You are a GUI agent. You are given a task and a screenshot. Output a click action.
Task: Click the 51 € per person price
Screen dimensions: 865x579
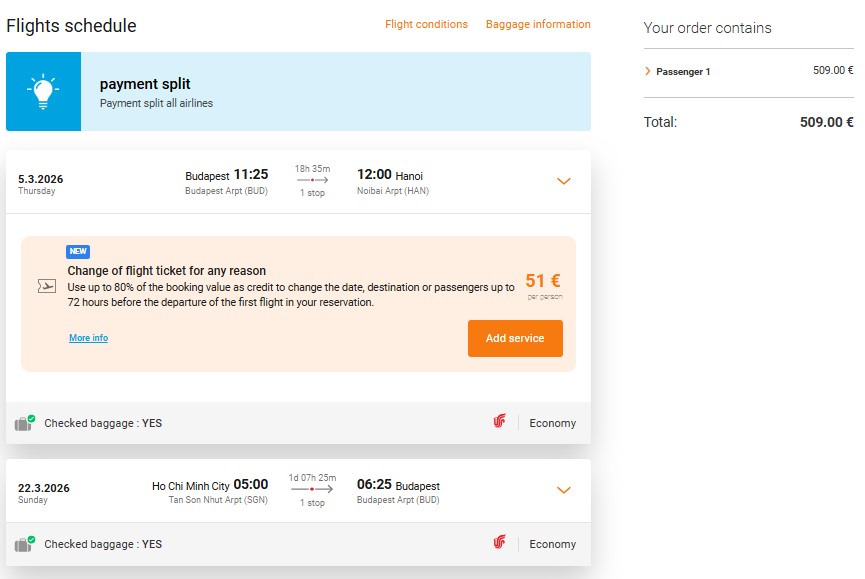click(x=543, y=281)
